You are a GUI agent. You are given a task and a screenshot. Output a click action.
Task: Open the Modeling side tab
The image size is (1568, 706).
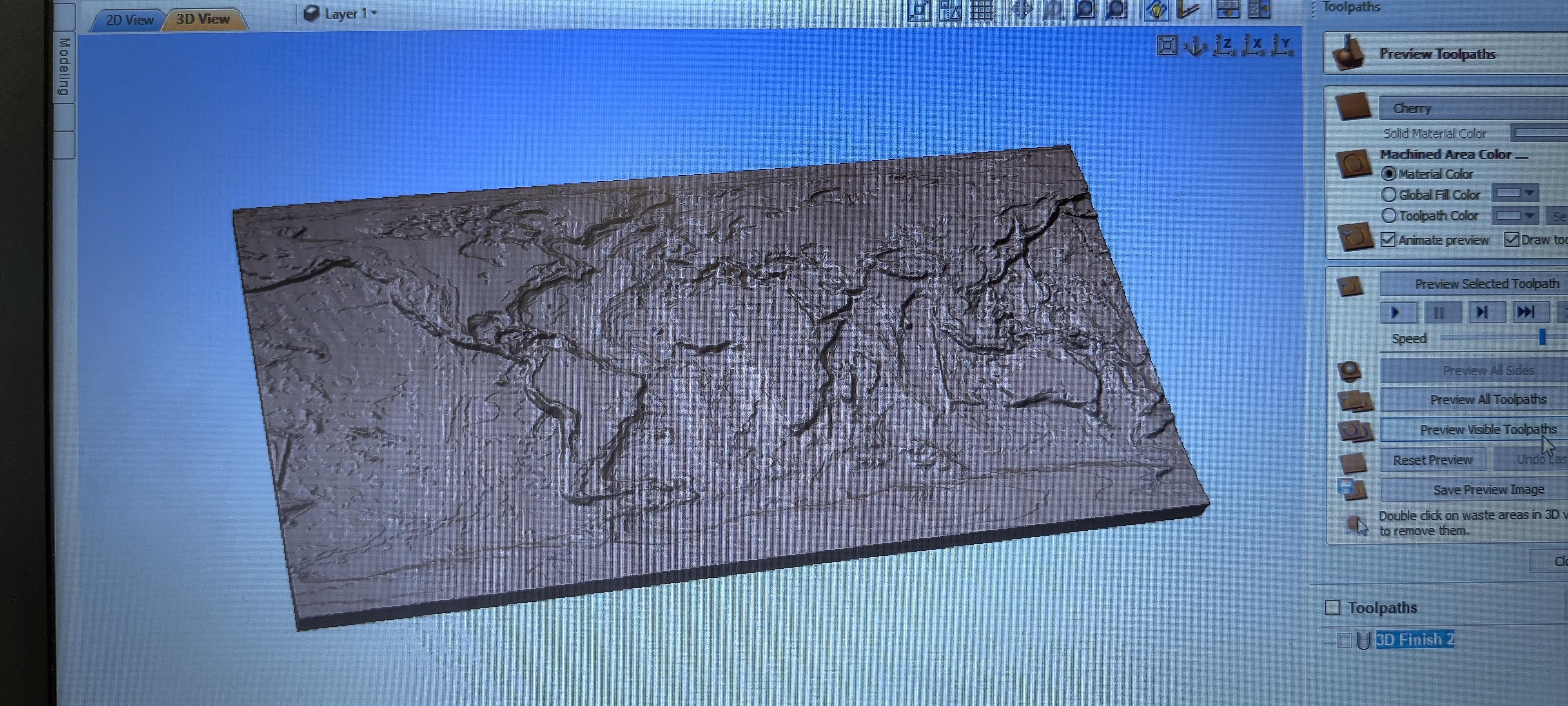64,67
